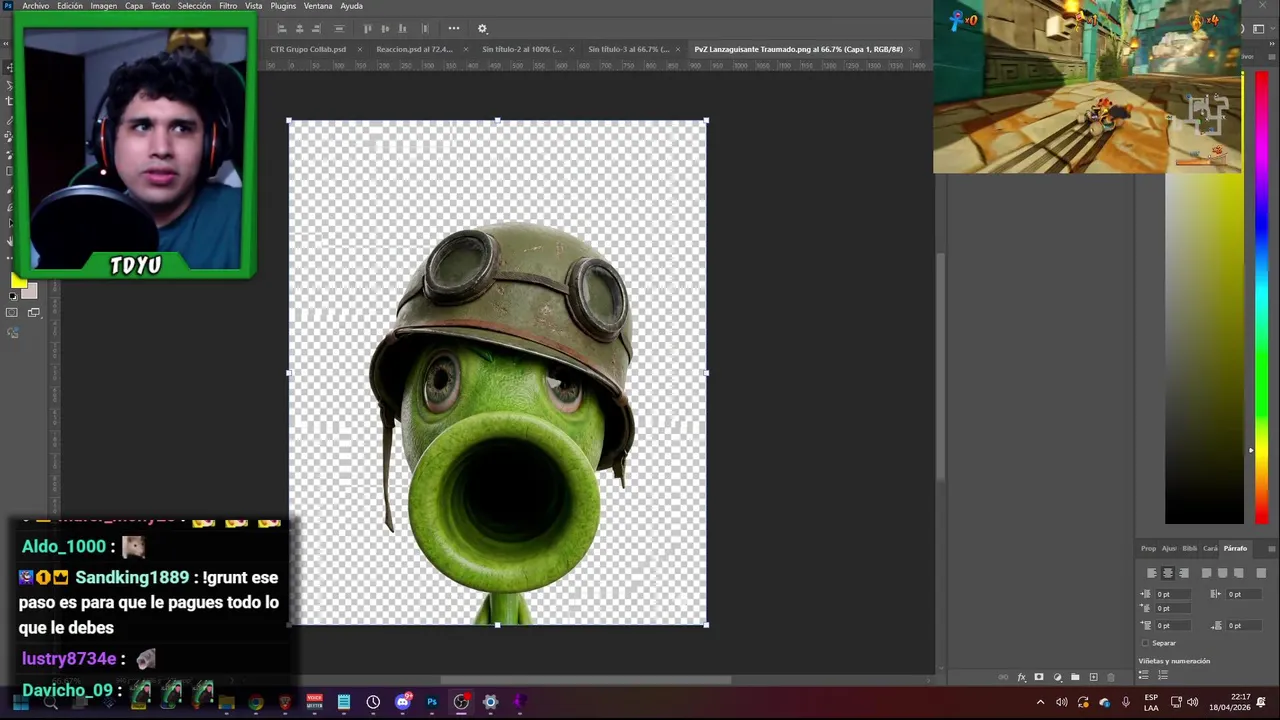Center paragraph text
Image resolution: width=1280 pixels, height=720 pixels.
pos(1168,573)
